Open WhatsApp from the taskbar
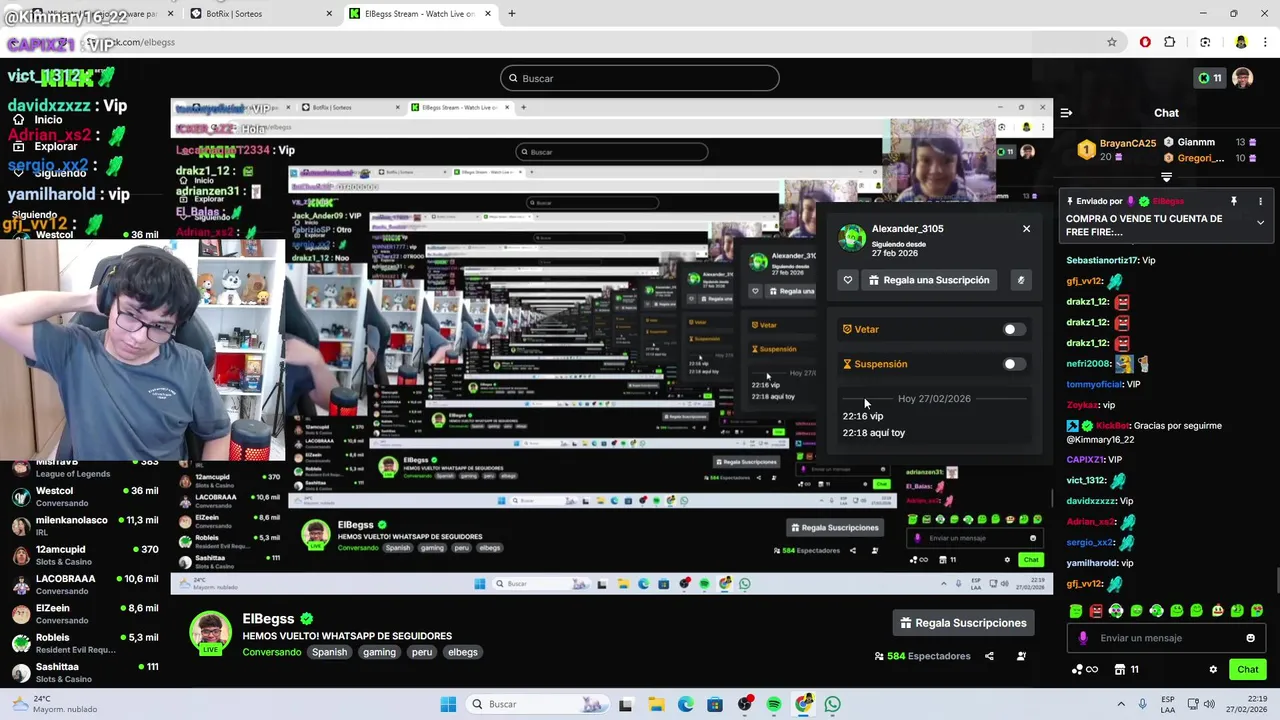The height and width of the screenshot is (720, 1280). coord(833,704)
